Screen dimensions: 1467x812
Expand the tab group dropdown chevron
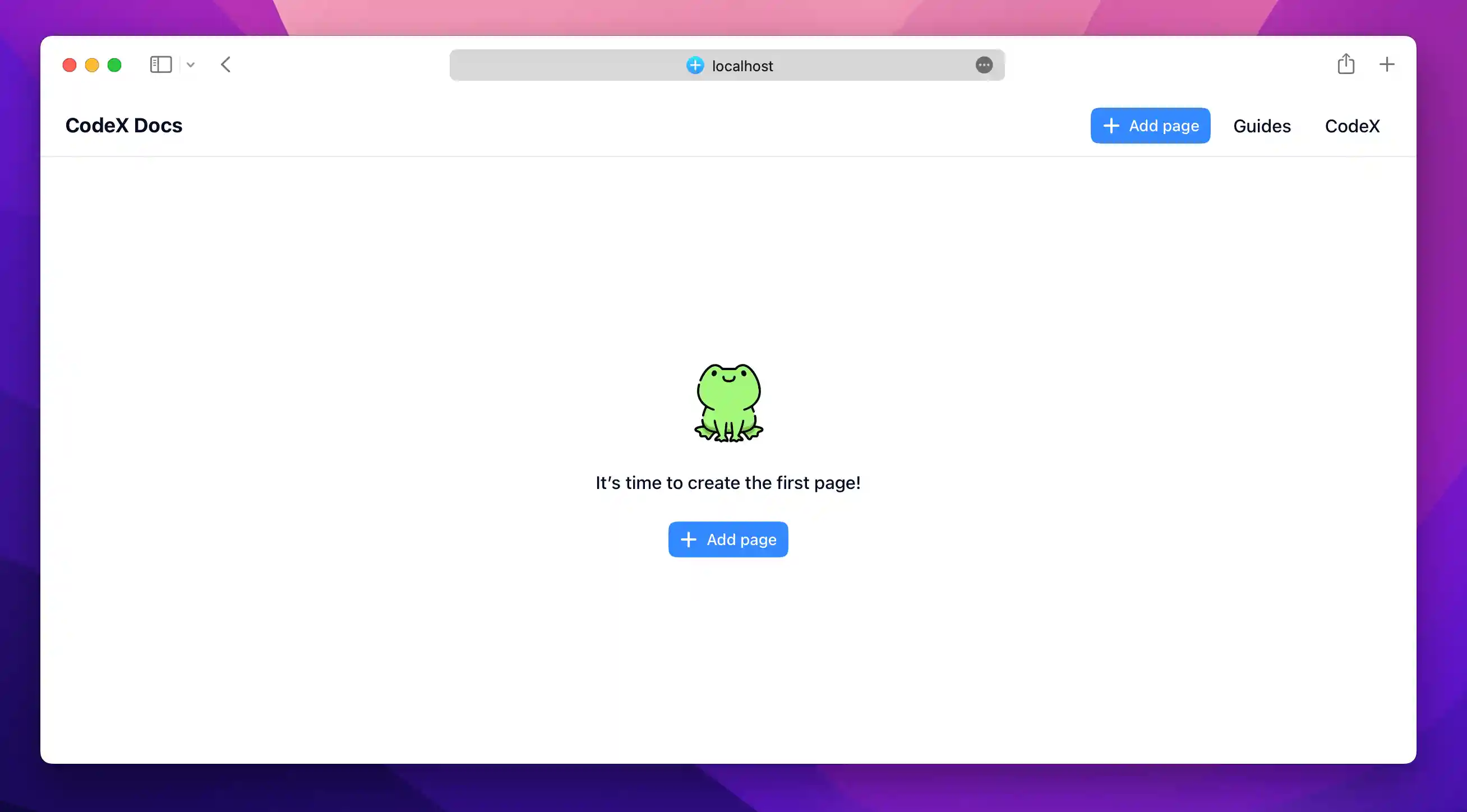[191, 65]
